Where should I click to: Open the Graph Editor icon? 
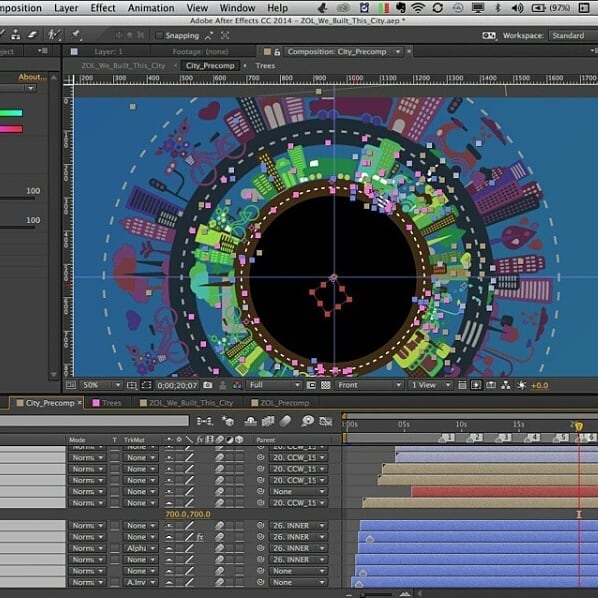click(325, 421)
